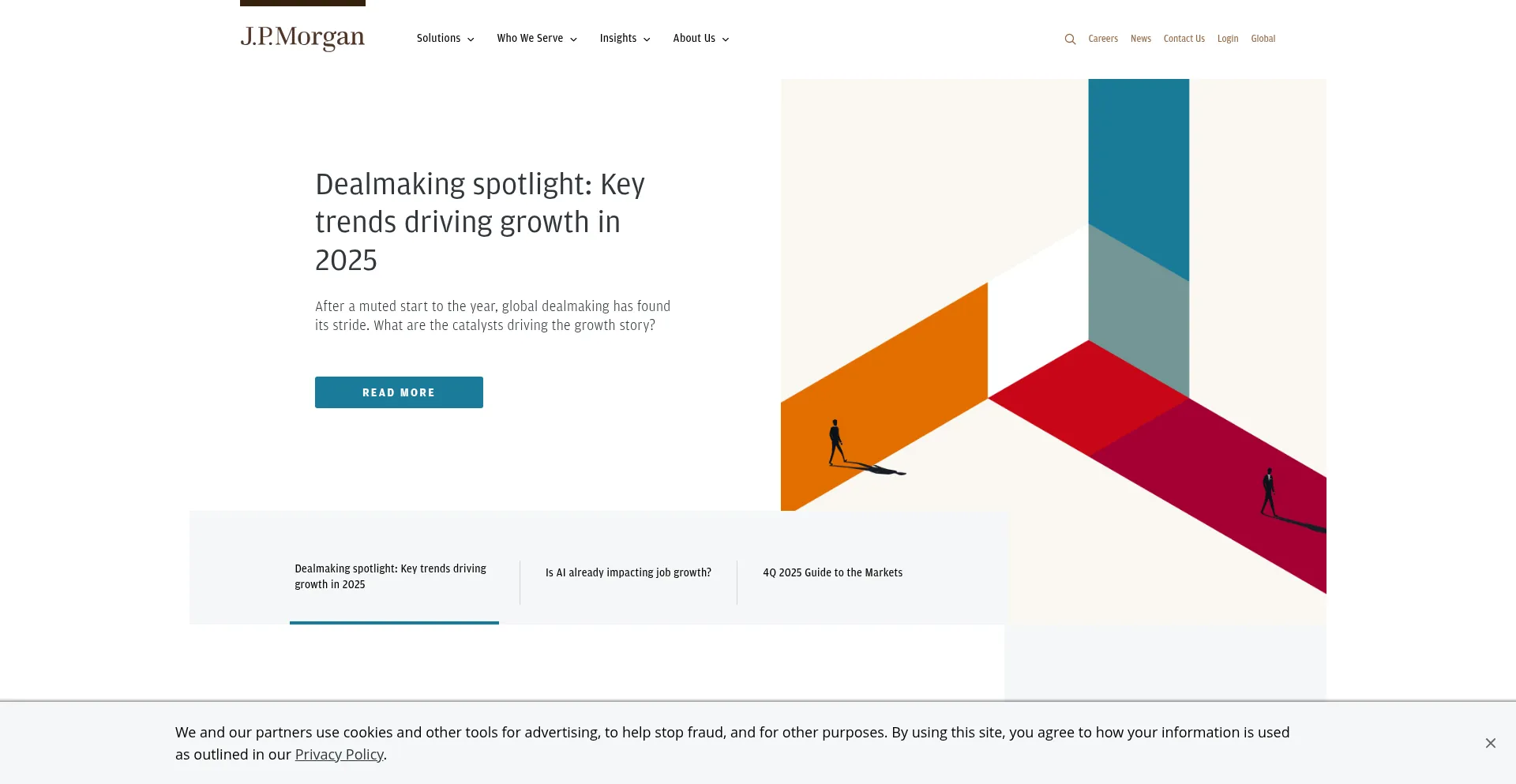Go to the News page
Viewport: 1516px width, 784px height.
(x=1140, y=39)
